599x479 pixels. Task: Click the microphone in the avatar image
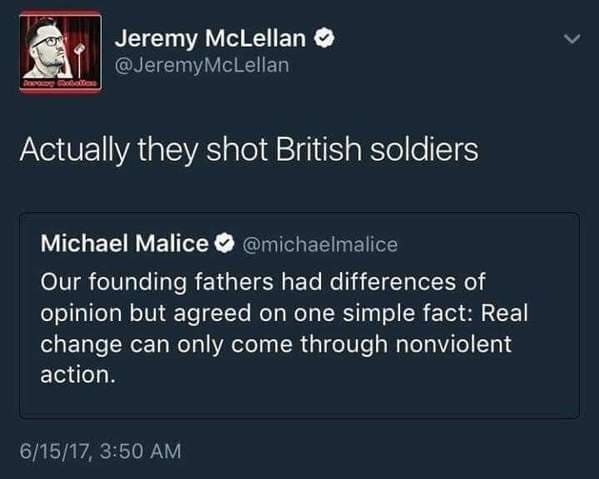pyautogui.click(x=79, y=57)
